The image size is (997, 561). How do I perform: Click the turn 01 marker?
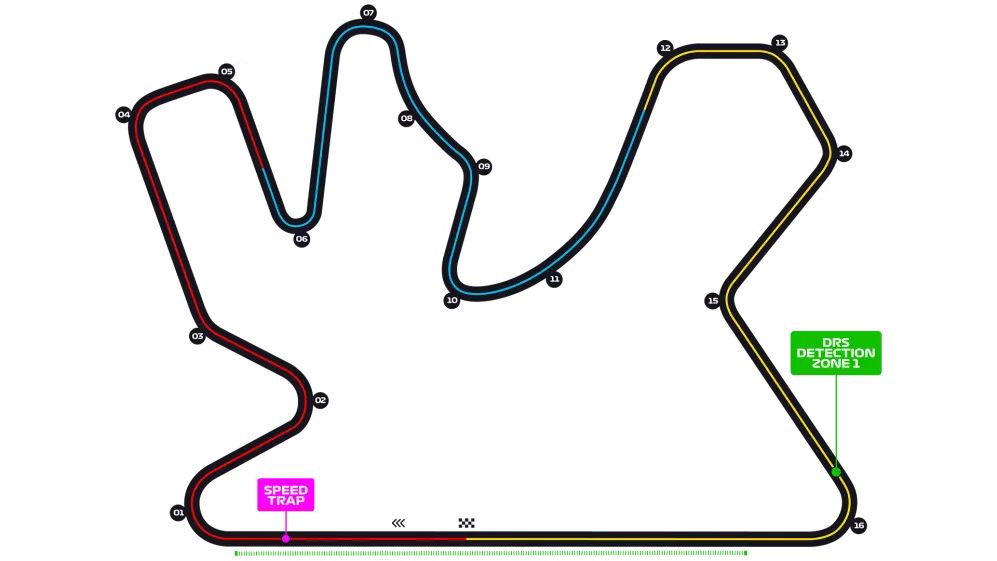[x=178, y=513]
